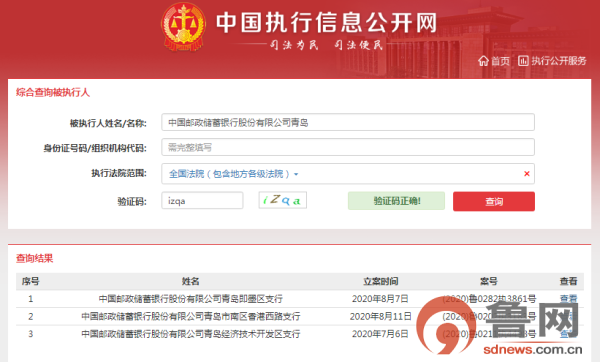Select the 立案时间 column header
This screenshot has height=362, width=600.
point(380,281)
